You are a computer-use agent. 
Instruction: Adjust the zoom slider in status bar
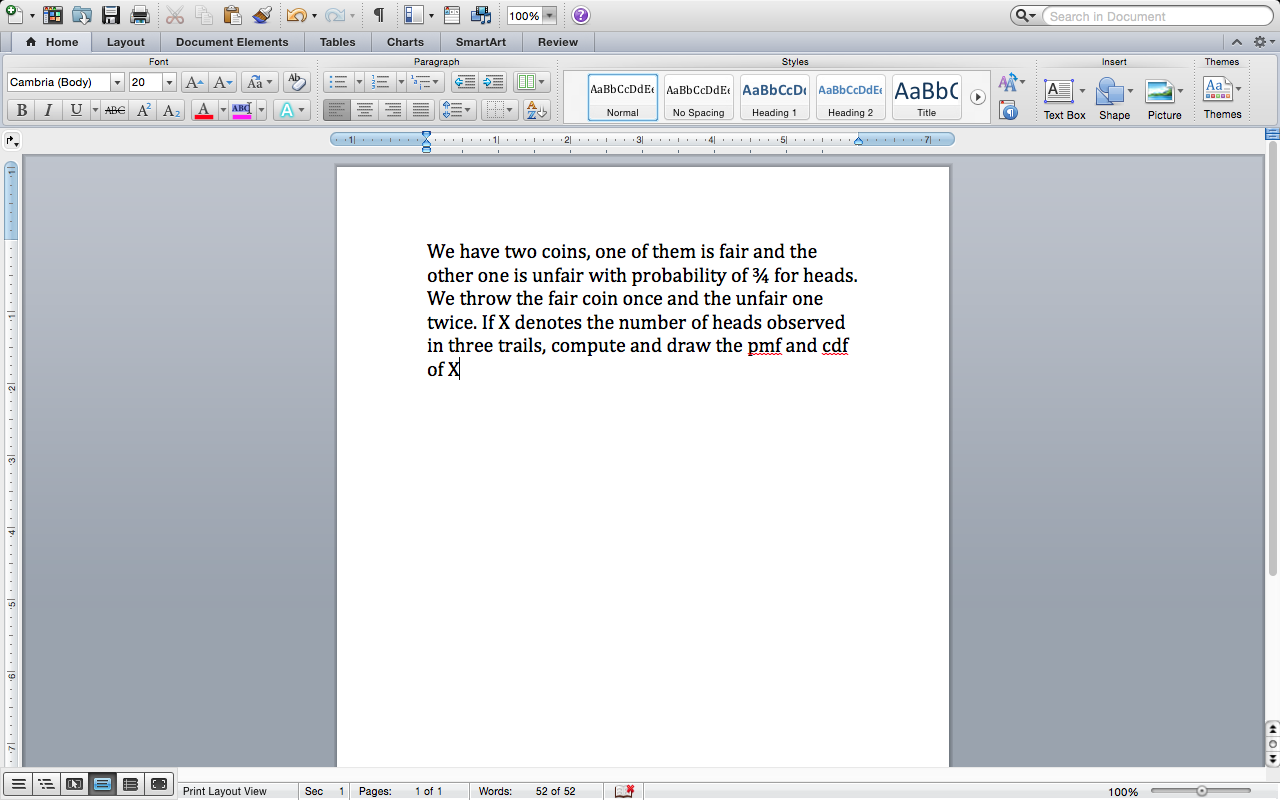(x=1202, y=791)
